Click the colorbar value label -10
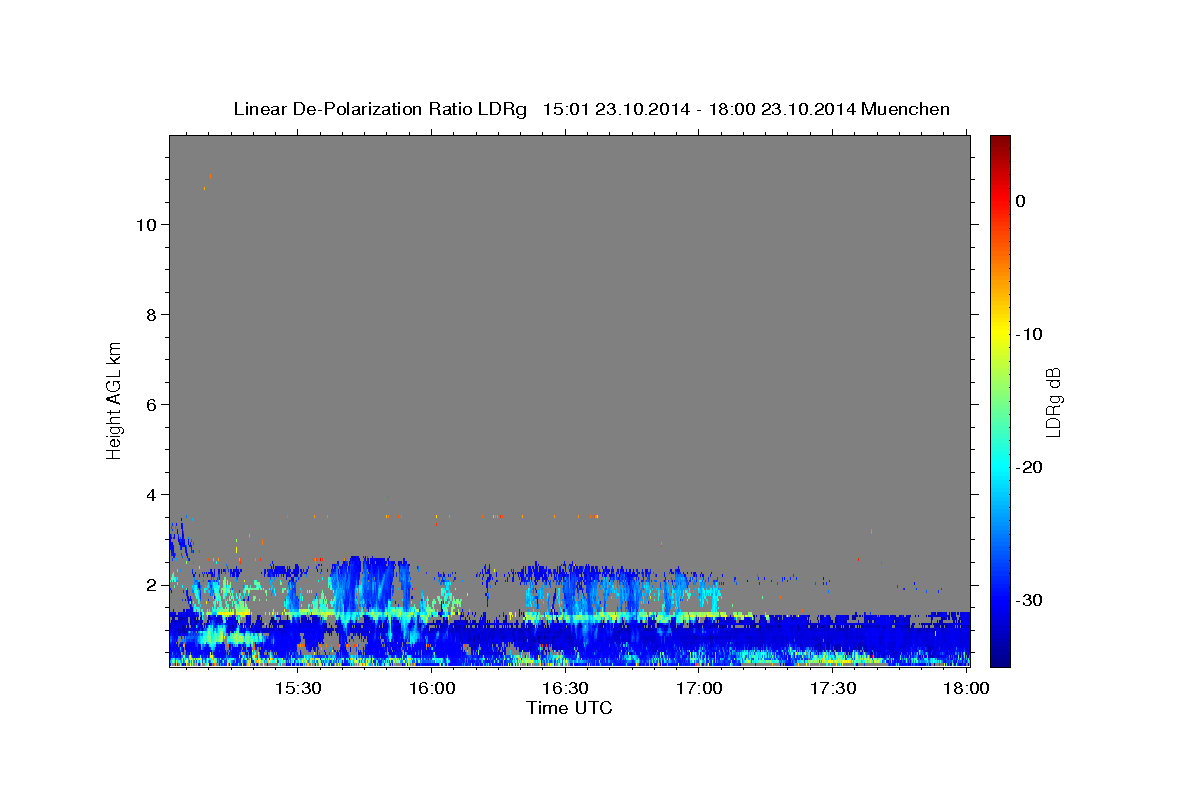 pos(1030,334)
